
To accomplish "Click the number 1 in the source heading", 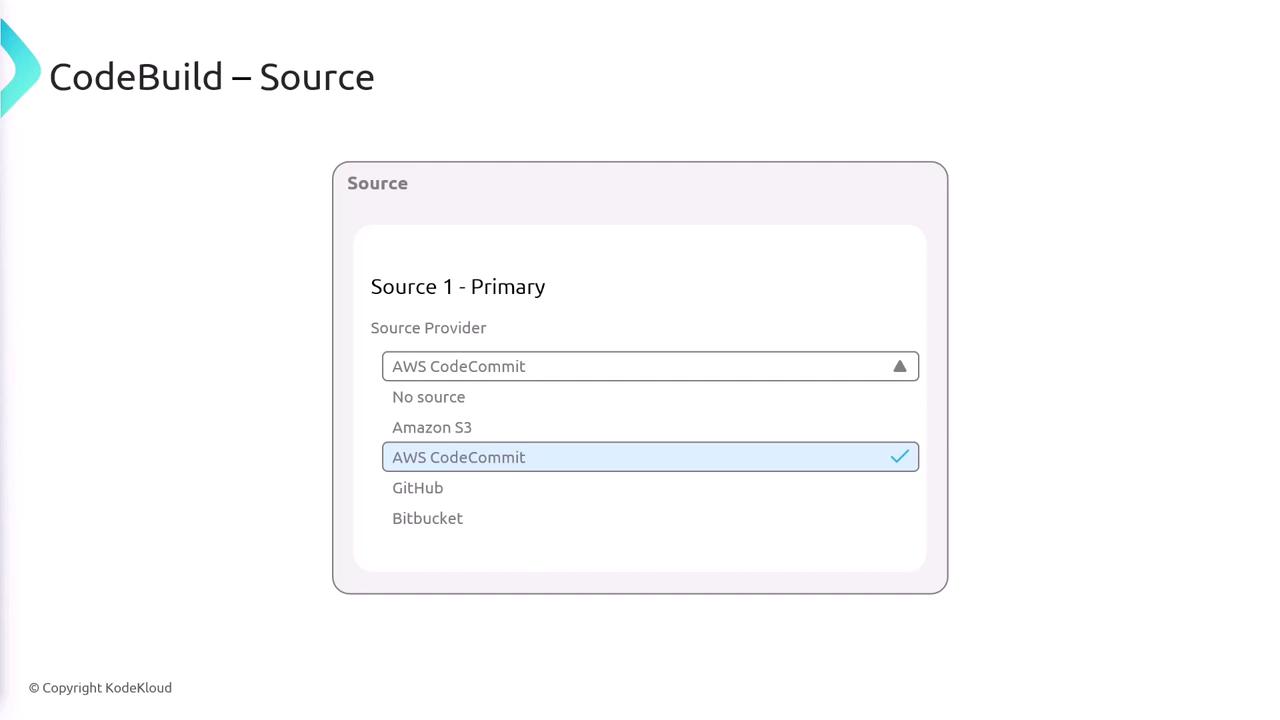I will click(447, 287).
